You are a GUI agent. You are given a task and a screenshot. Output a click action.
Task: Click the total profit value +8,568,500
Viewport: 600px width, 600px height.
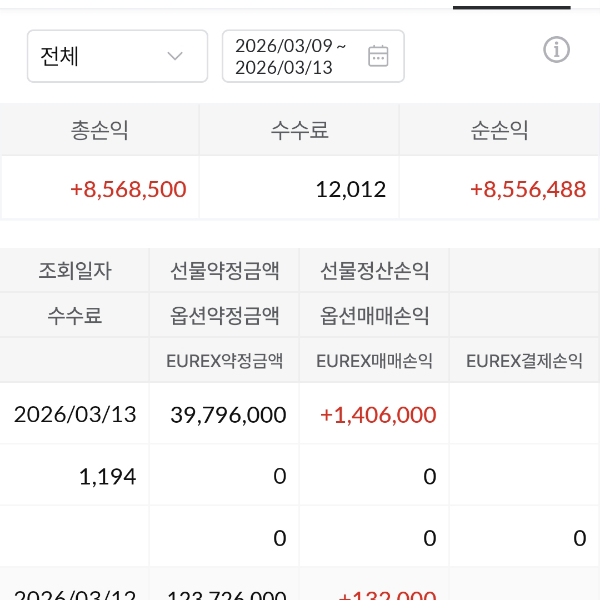pos(128,189)
